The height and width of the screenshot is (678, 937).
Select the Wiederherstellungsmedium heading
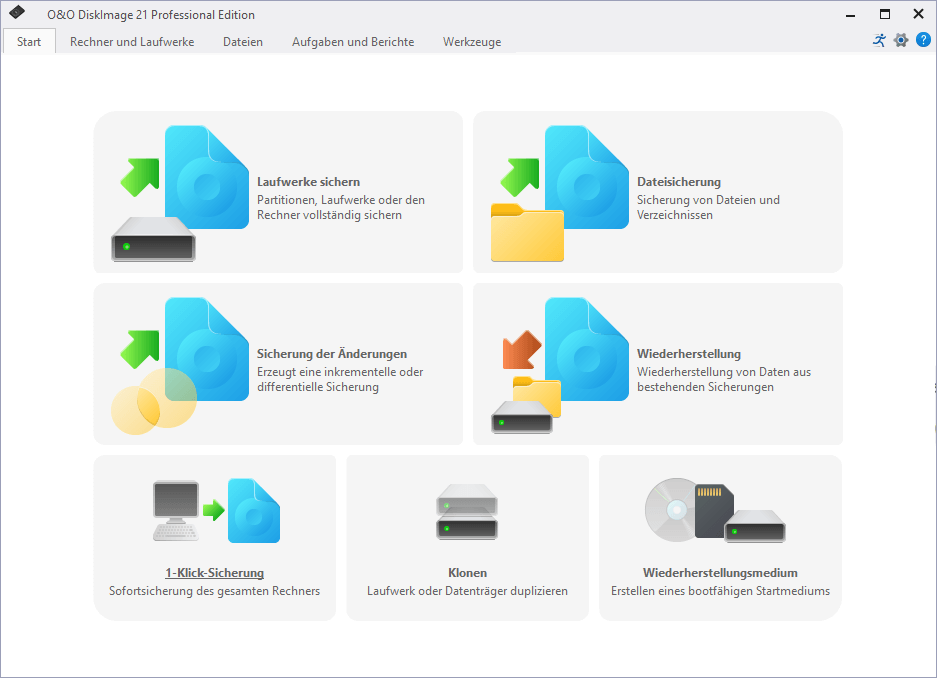point(720,572)
